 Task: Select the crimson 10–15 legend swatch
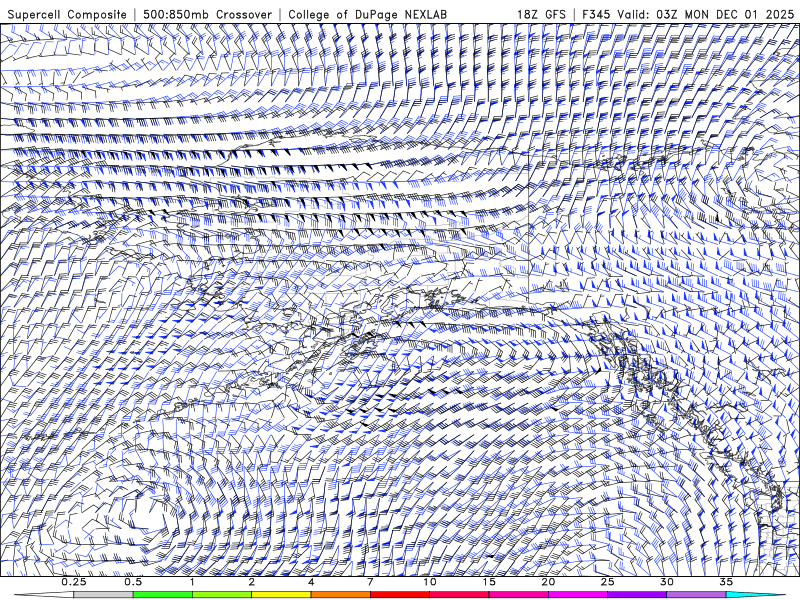(x=459, y=595)
